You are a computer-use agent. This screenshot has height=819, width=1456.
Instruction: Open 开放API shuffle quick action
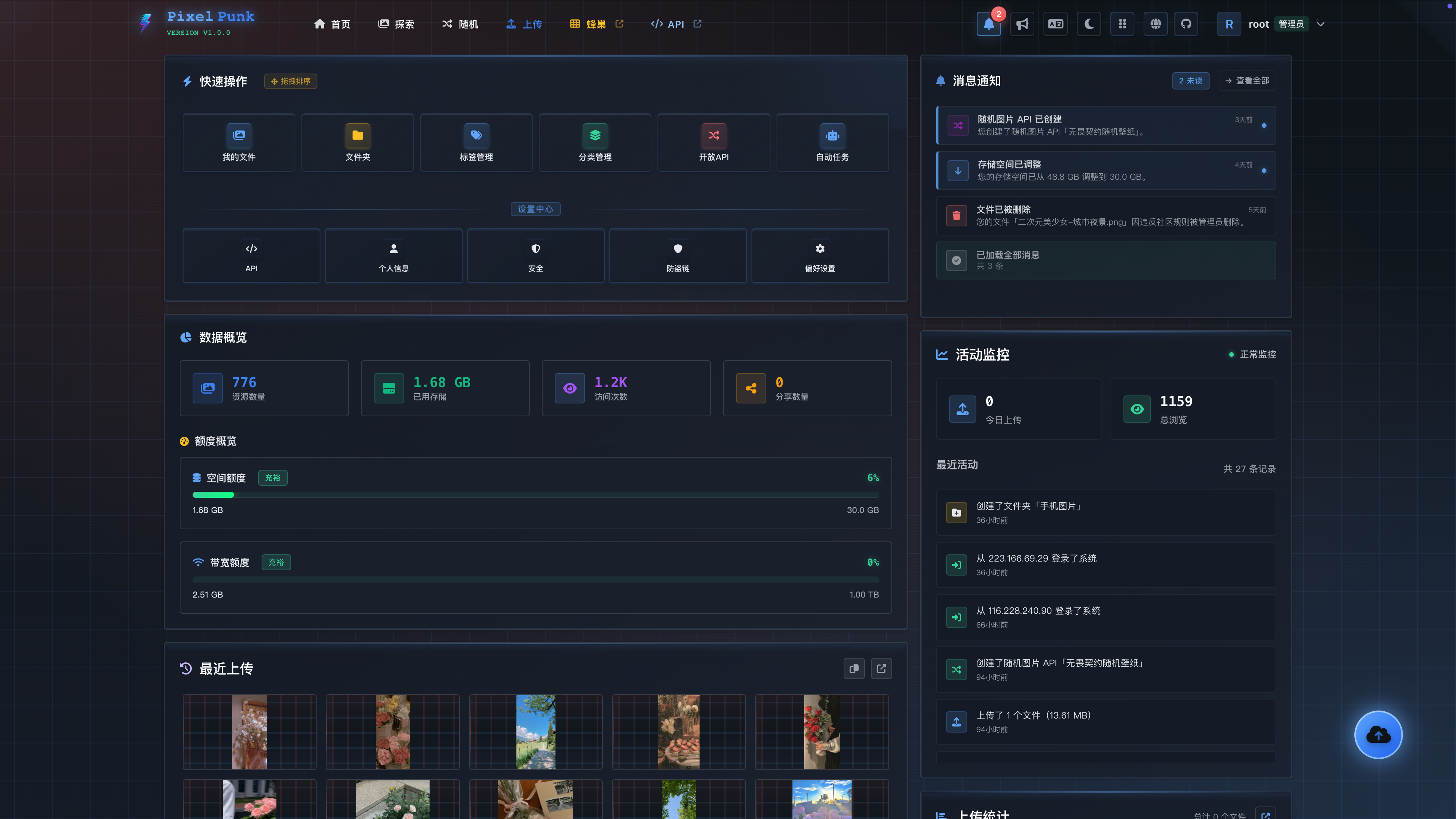[713, 143]
